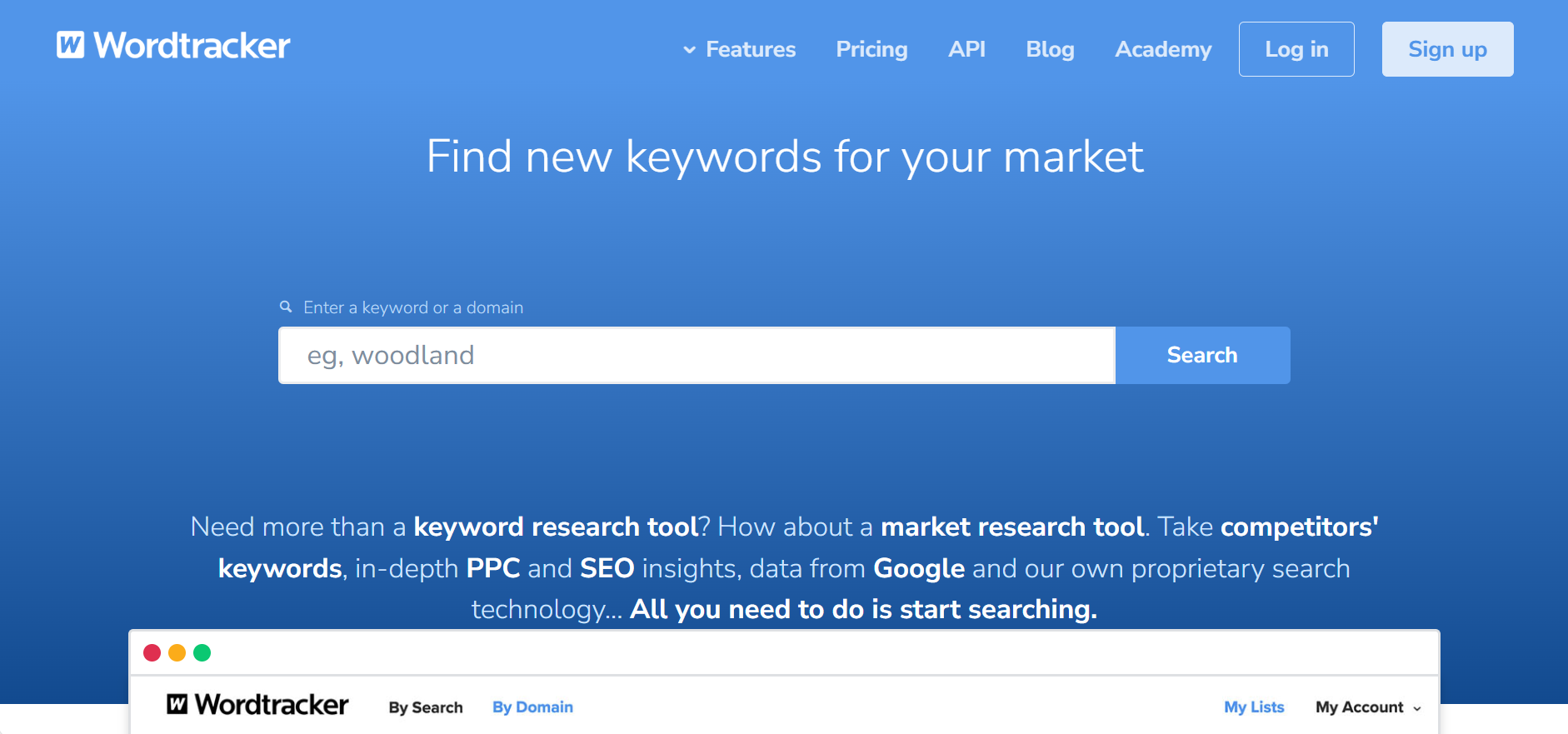Click the yellow dot in the preview window
The height and width of the screenshot is (734, 1568).
click(x=177, y=652)
